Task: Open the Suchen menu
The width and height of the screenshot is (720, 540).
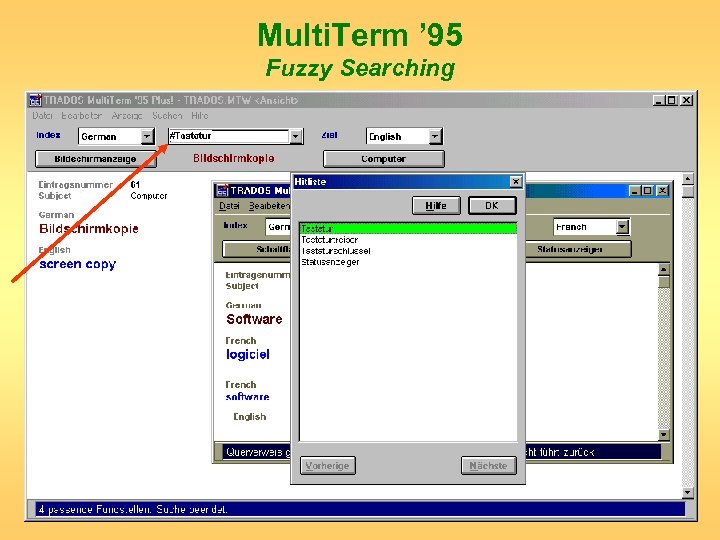Action: pyautogui.click(x=167, y=116)
